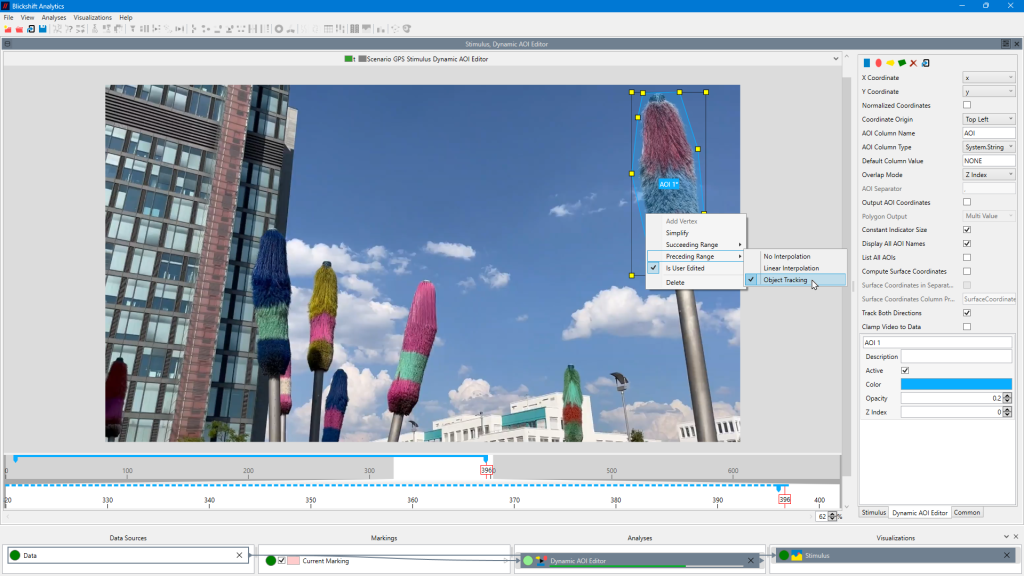
Task: Click the Default Column Value field
Action: [x=989, y=161]
